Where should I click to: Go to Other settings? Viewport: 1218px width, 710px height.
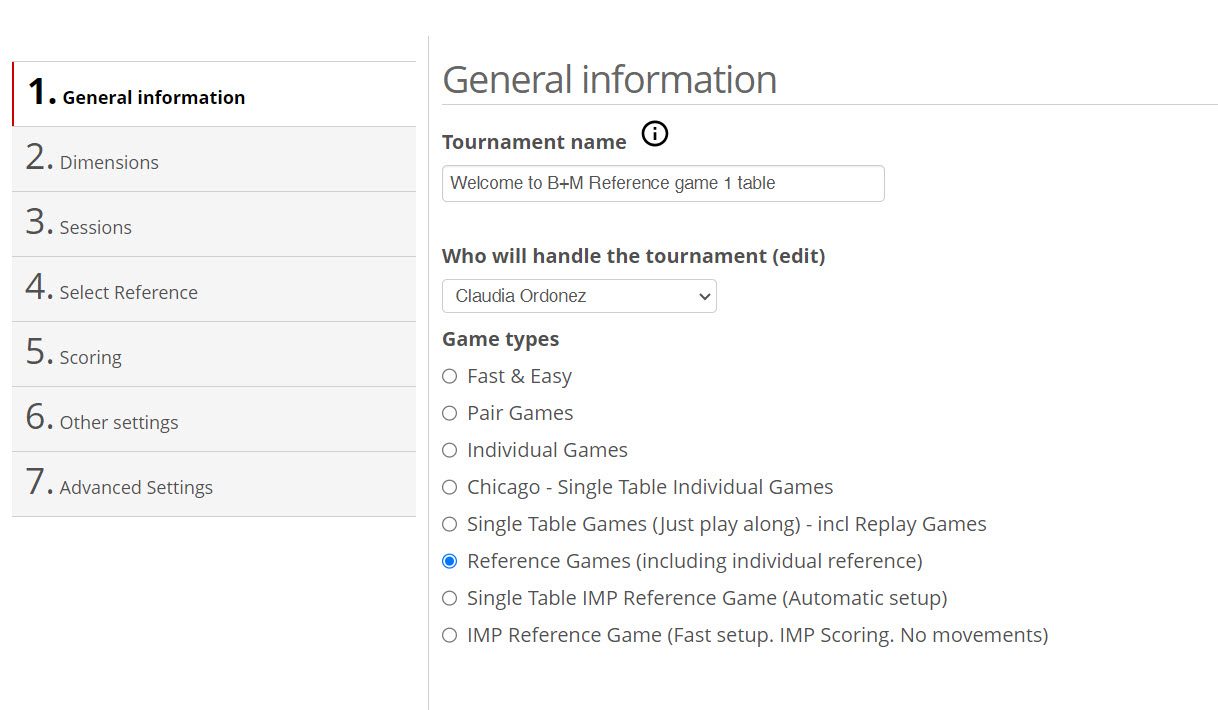[118, 421]
